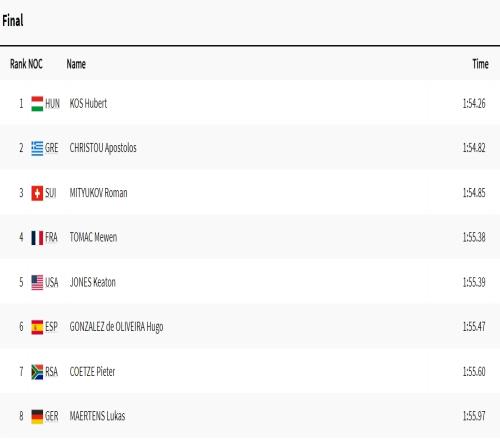500x440 pixels.
Task: Click the South Africa flag icon
Action: point(37,372)
